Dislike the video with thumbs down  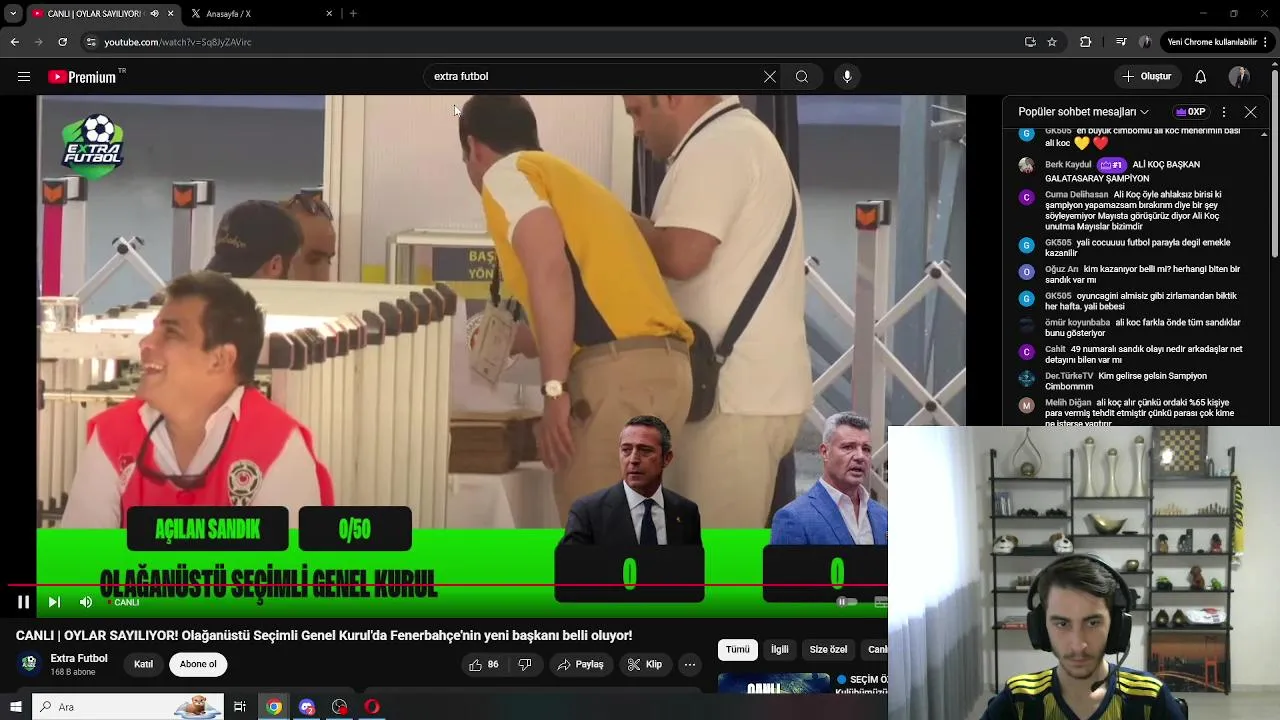(x=525, y=664)
